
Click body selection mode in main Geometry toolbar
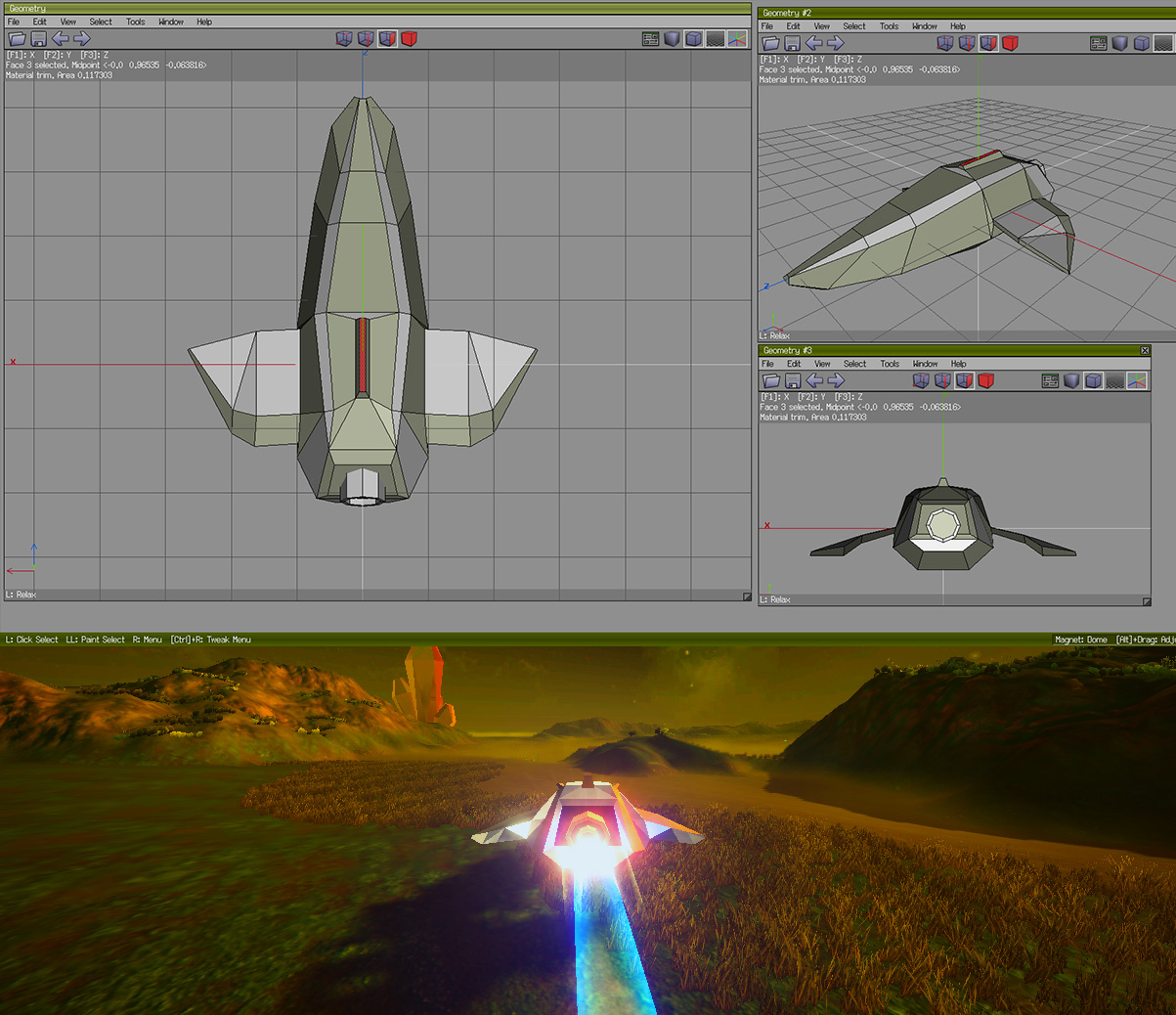409,39
